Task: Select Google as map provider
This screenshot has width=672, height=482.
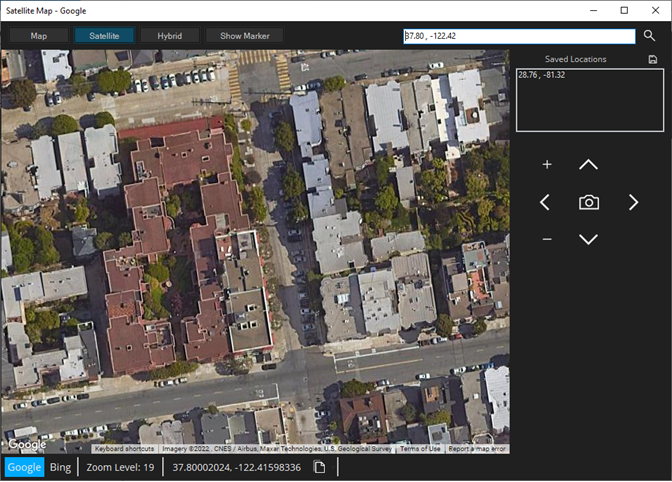Action: tap(24, 467)
